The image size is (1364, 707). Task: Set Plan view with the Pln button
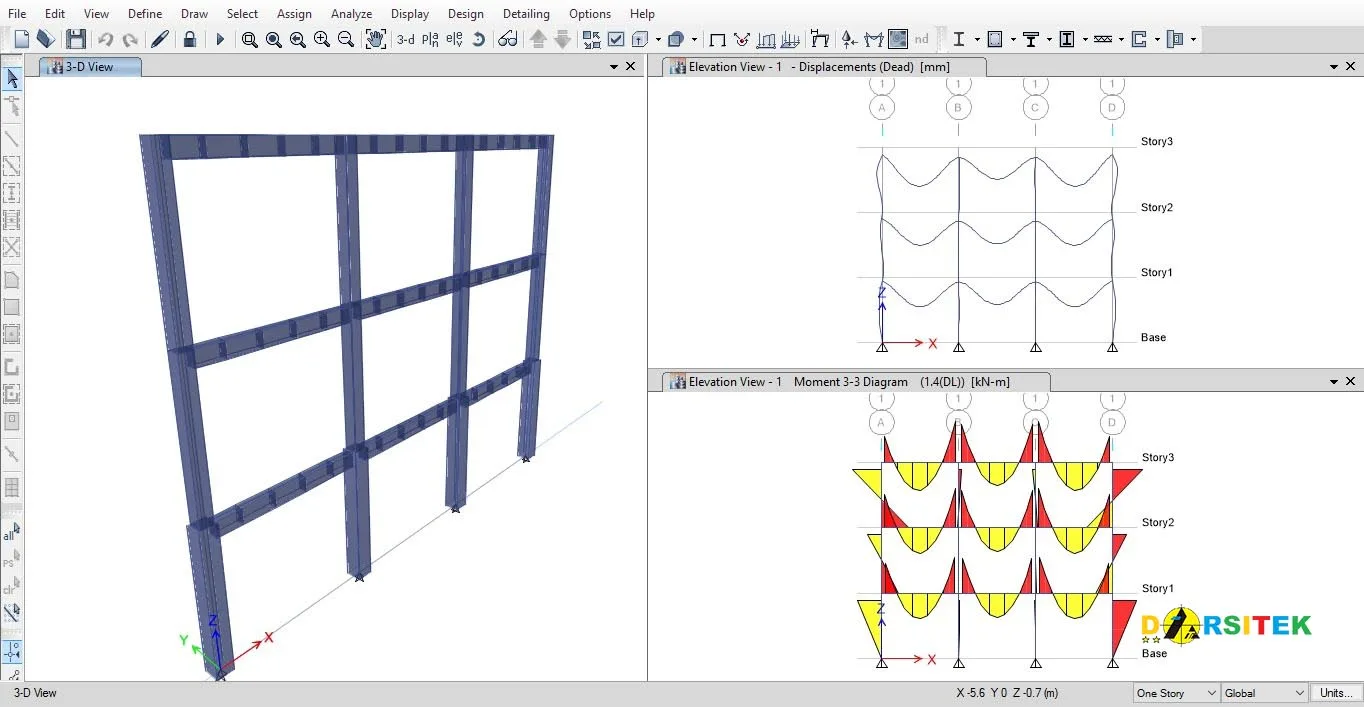tap(430, 39)
